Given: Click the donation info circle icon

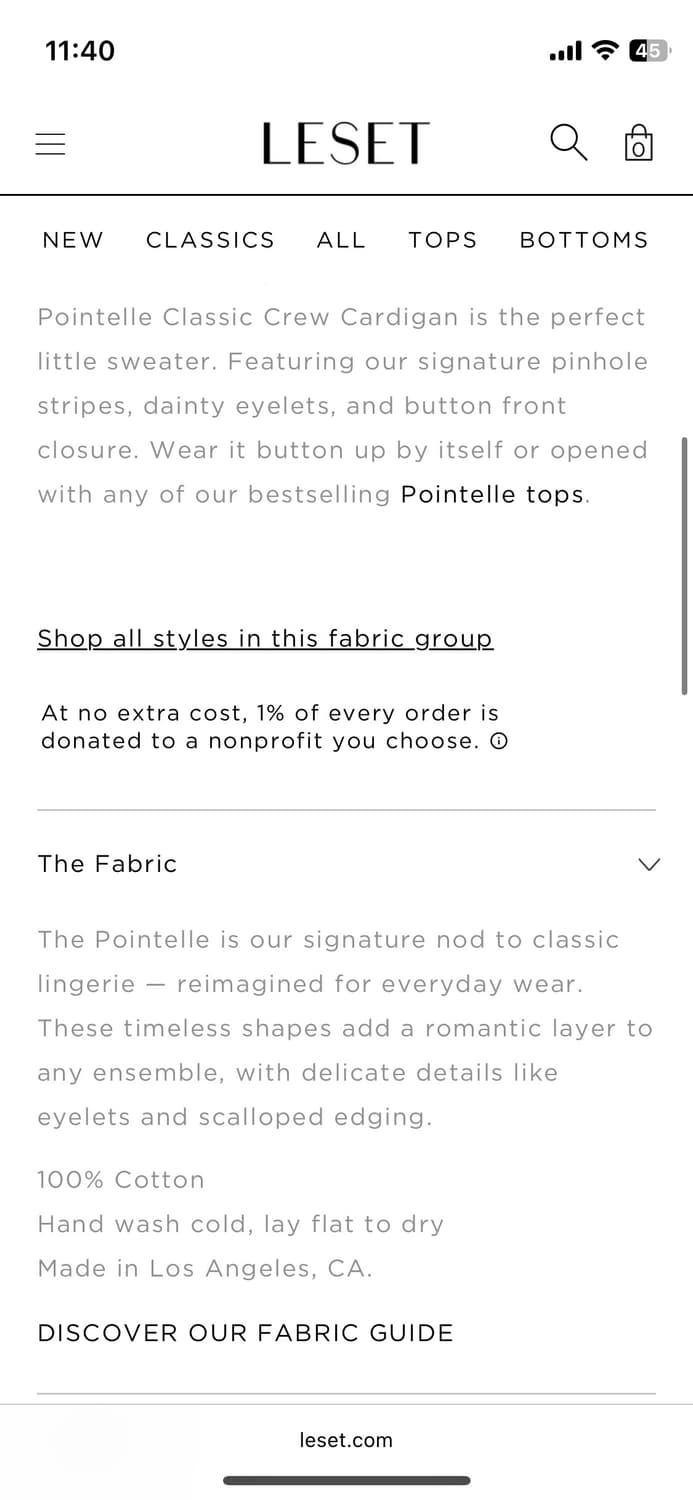Looking at the screenshot, I should click(x=499, y=741).
